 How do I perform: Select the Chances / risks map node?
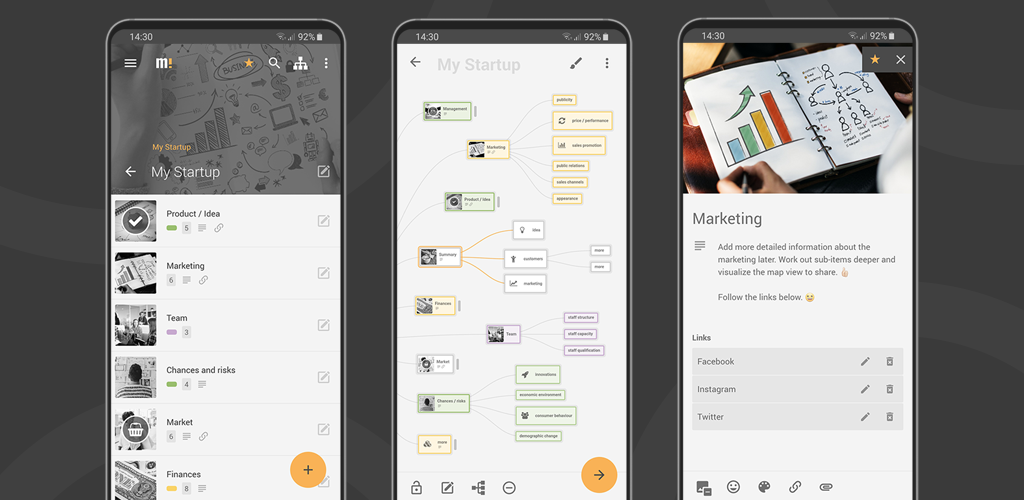[444, 403]
